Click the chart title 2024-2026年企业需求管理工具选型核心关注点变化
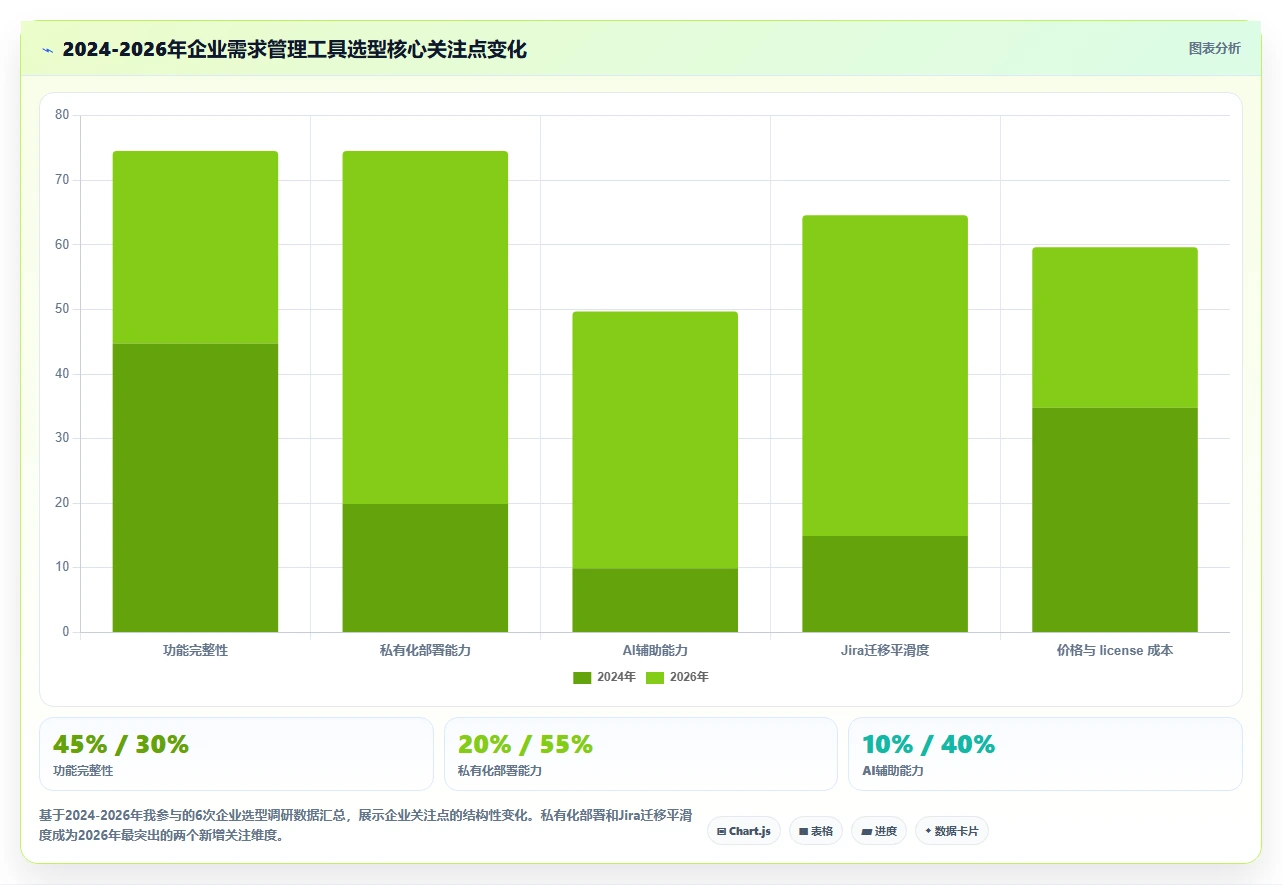1282x885 pixels. (294, 49)
